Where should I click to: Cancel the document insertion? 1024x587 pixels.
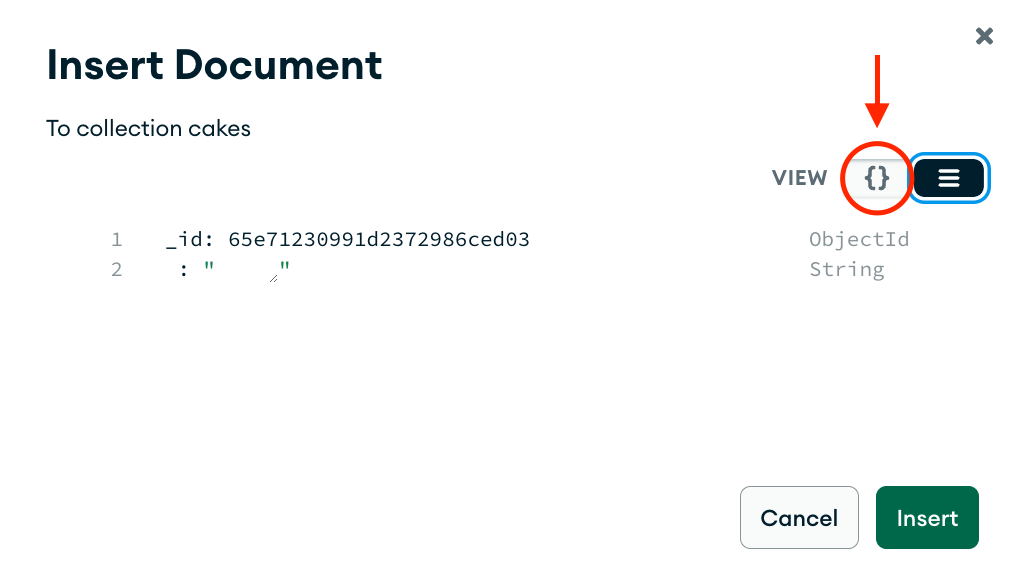click(799, 517)
